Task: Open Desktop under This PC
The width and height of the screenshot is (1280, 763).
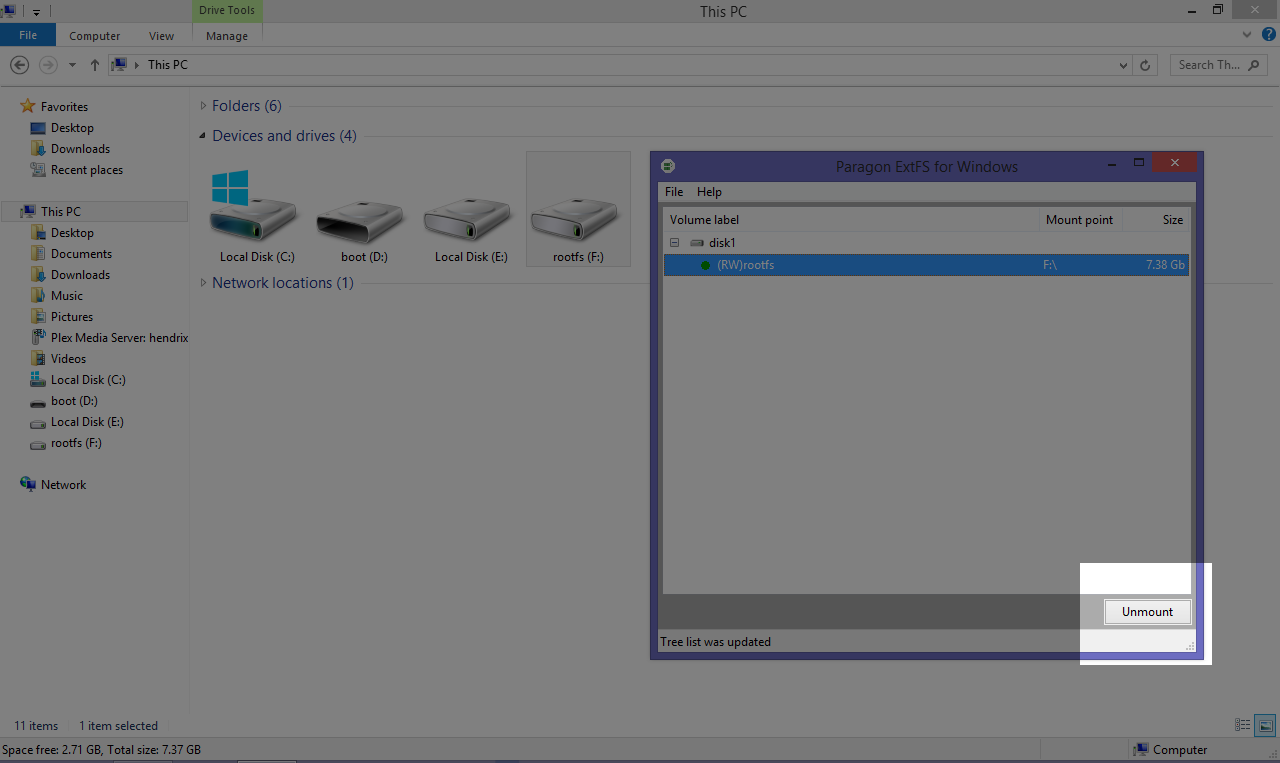Action: point(72,233)
